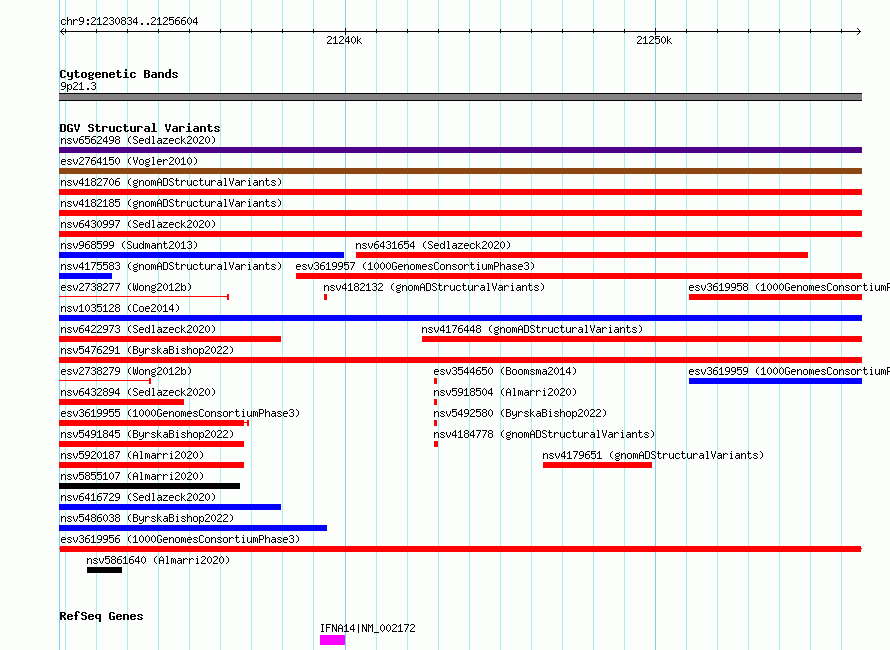
Task: Select the short blue nsv4175583 bar
Action: (x=85, y=276)
